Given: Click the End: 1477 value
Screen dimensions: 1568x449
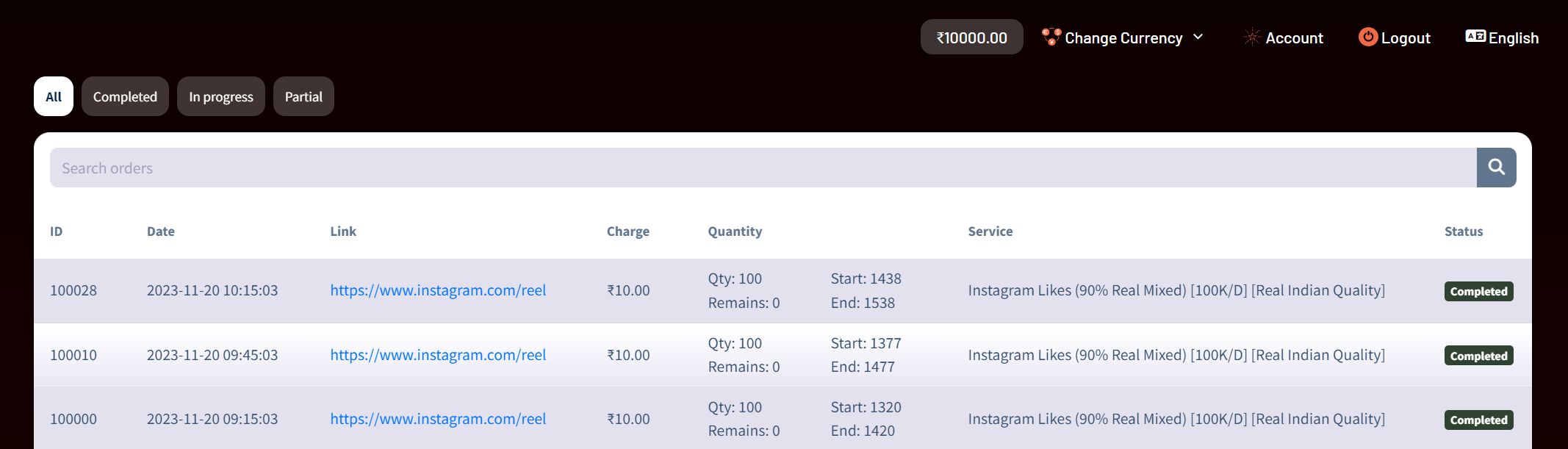Looking at the screenshot, I should (863, 367).
